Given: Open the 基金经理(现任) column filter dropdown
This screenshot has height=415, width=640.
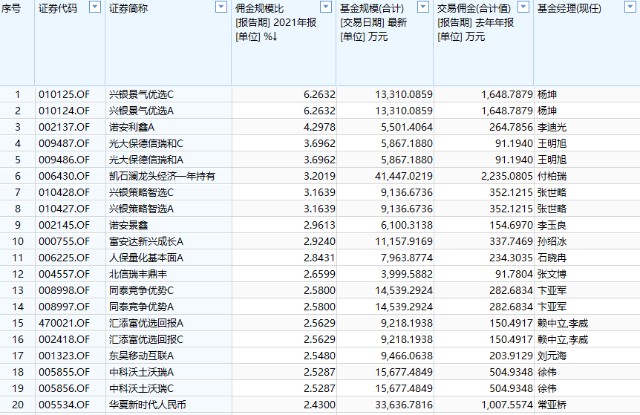Looking at the screenshot, I should click(x=630, y=7).
